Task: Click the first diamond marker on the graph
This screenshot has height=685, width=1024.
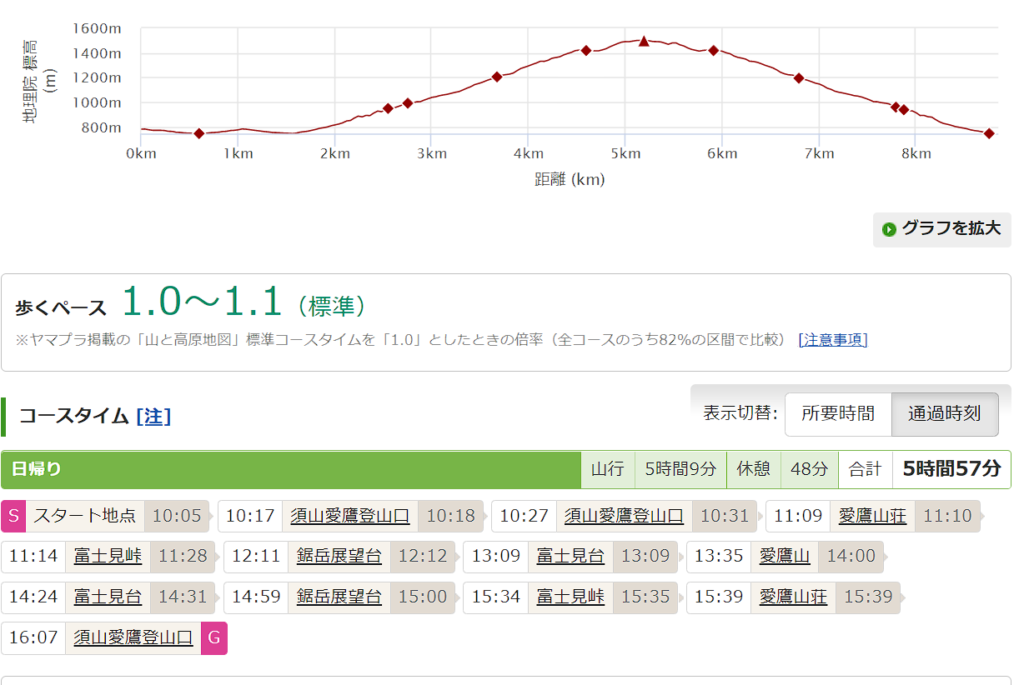Action: click(x=199, y=133)
